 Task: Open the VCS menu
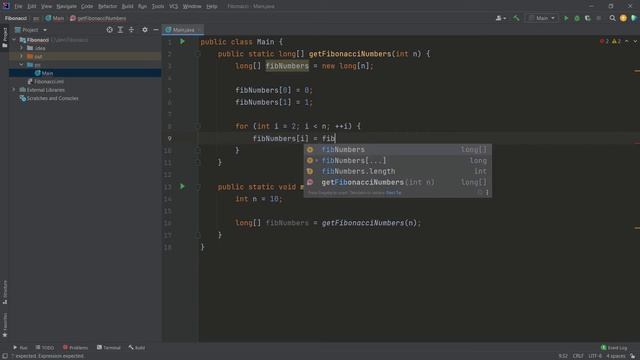coord(173,7)
